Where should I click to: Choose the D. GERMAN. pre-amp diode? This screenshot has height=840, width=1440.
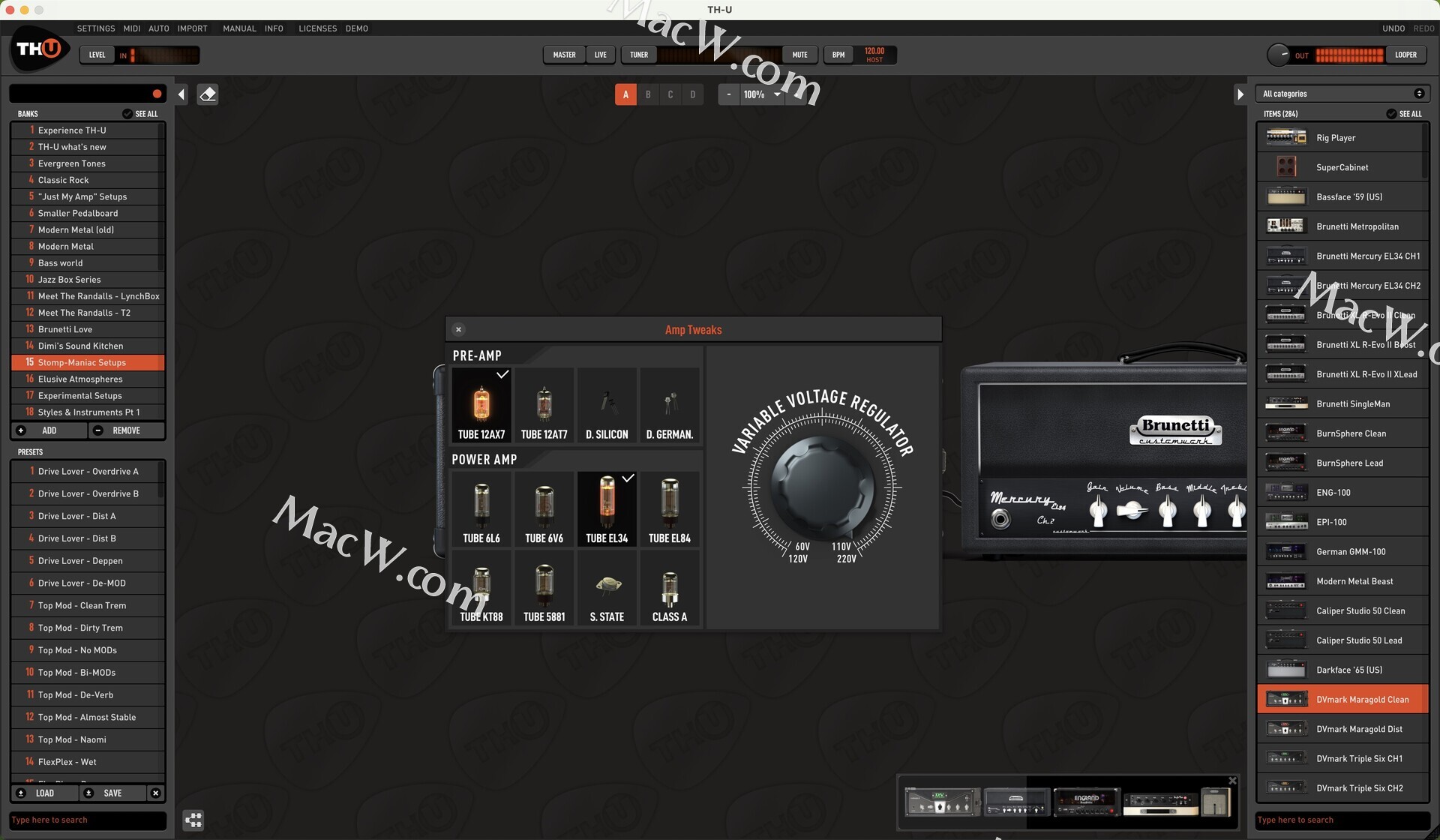[x=670, y=405]
